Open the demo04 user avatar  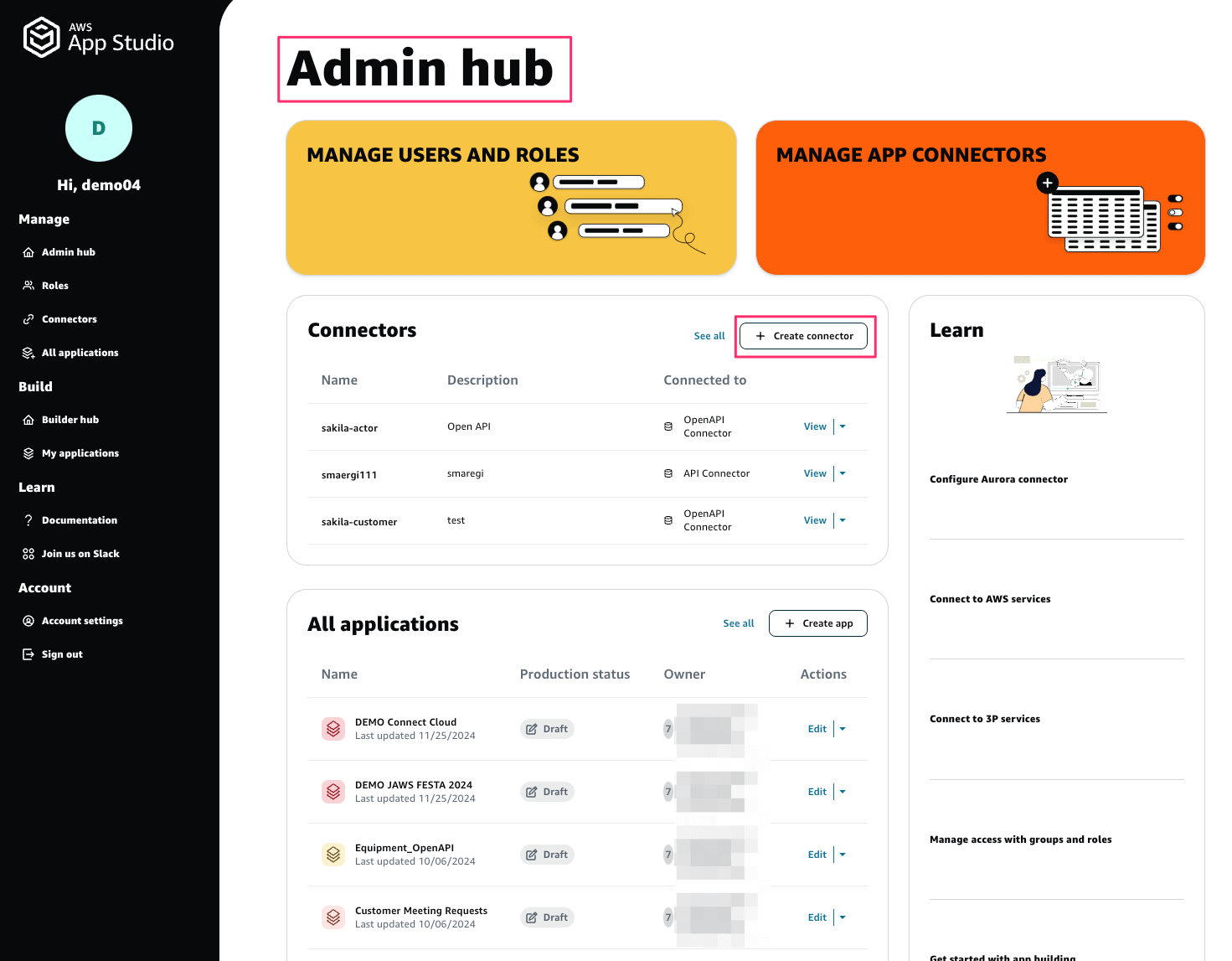tap(99, 128)
